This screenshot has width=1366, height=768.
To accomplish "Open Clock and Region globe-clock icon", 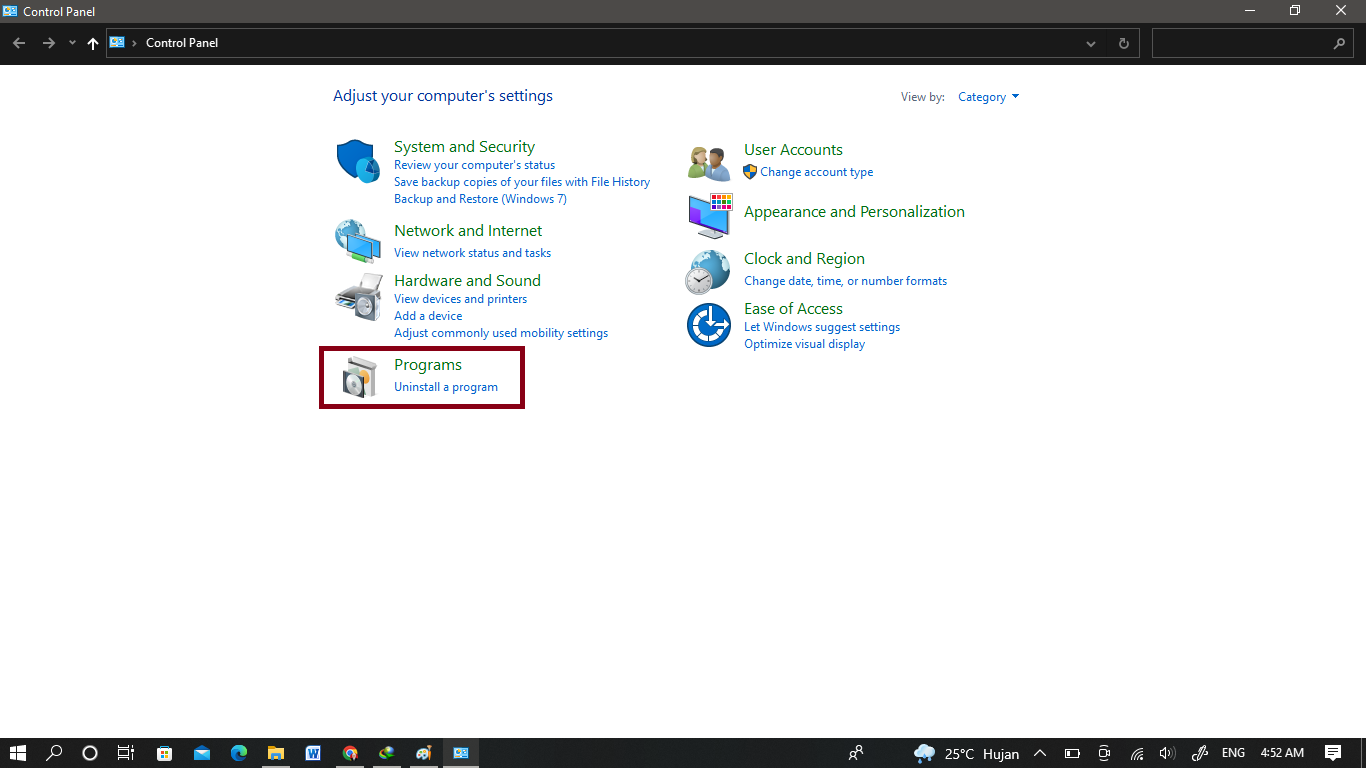I will pyautogui.click(x=708, y=272).
